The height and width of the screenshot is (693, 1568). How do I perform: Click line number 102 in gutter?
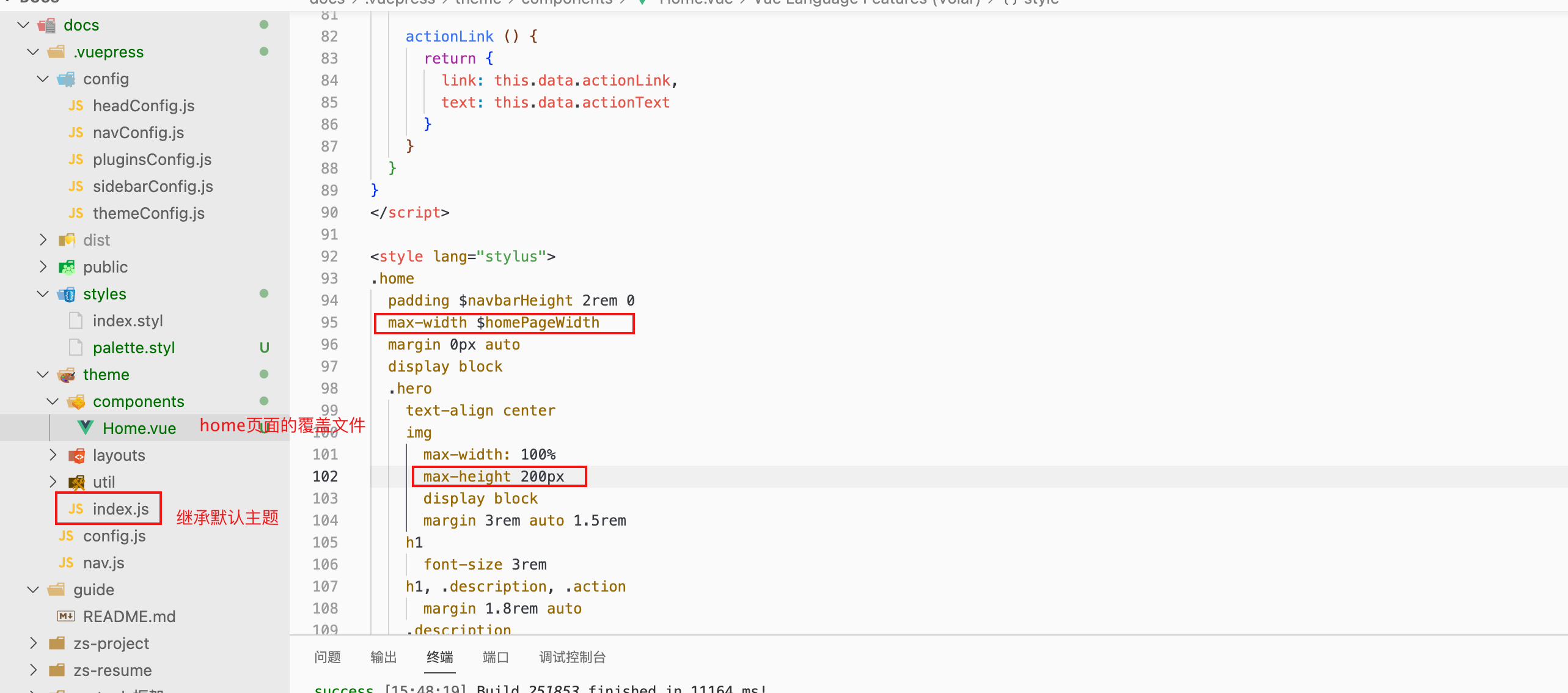click(325, 477)
